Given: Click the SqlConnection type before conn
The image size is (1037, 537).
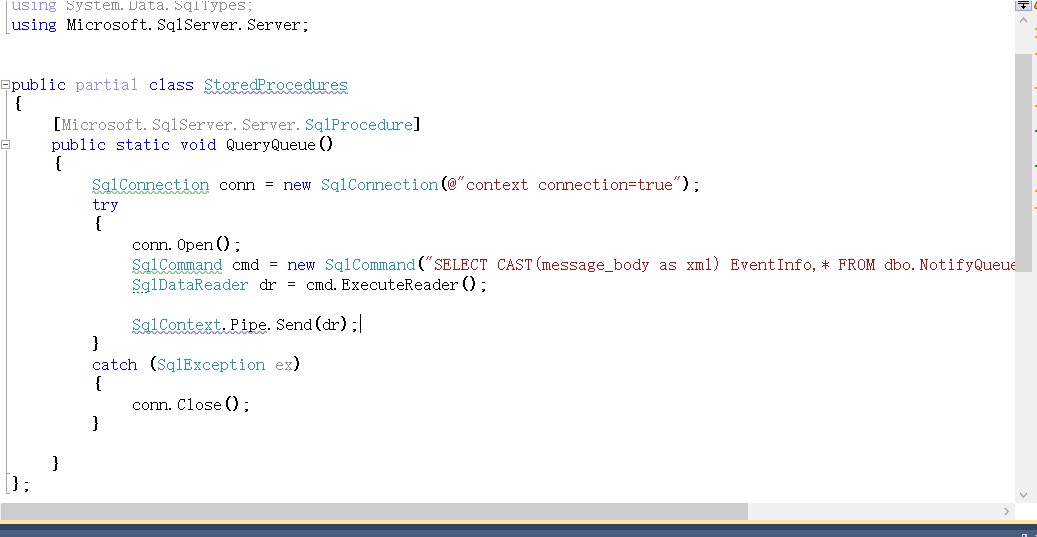Looking at the screenshot, I should (x=151, y=185).
